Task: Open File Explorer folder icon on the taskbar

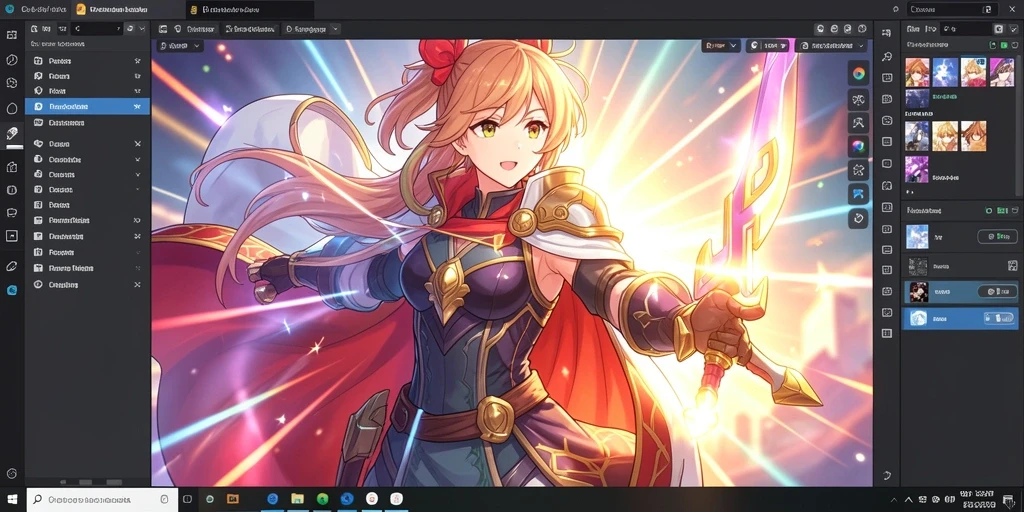Action: click(297, 499)
